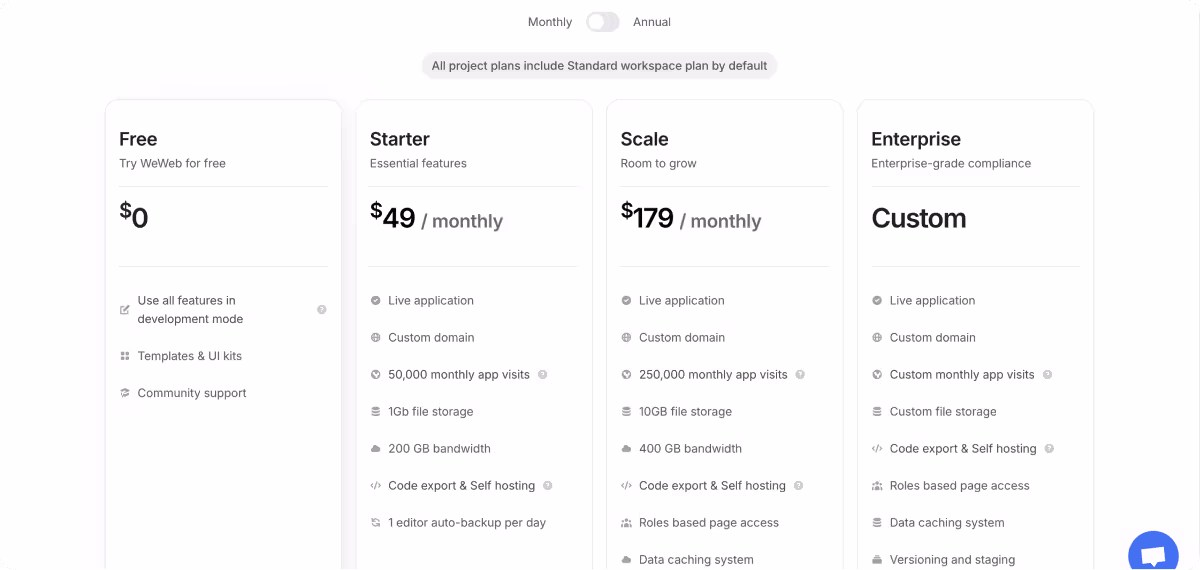The image size is (1200, 570).
Task: Click the Starter plan heading
Action: tap(400, 139)
